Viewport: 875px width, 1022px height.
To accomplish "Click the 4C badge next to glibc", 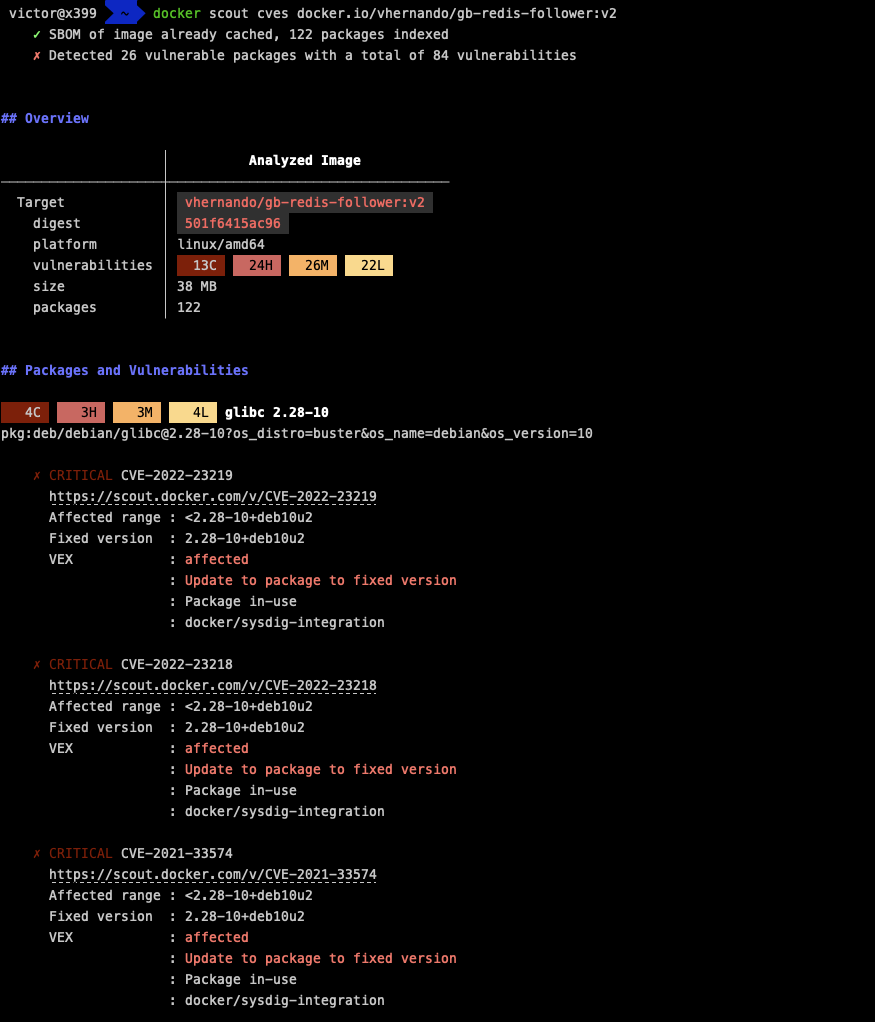I will pos(25,412).
